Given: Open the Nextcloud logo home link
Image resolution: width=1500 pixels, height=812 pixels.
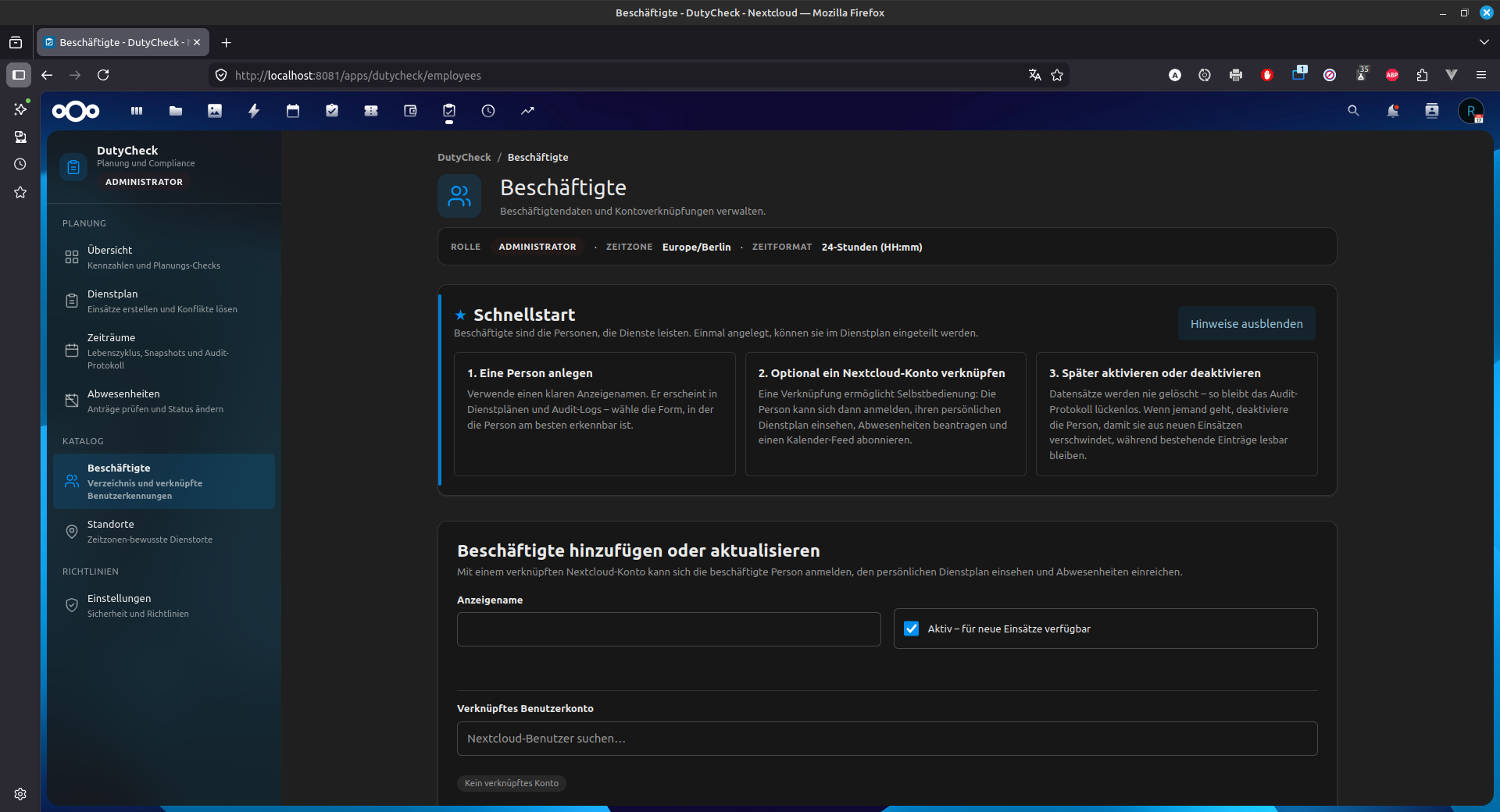Looking at the screenshot, I should [76, 111].
